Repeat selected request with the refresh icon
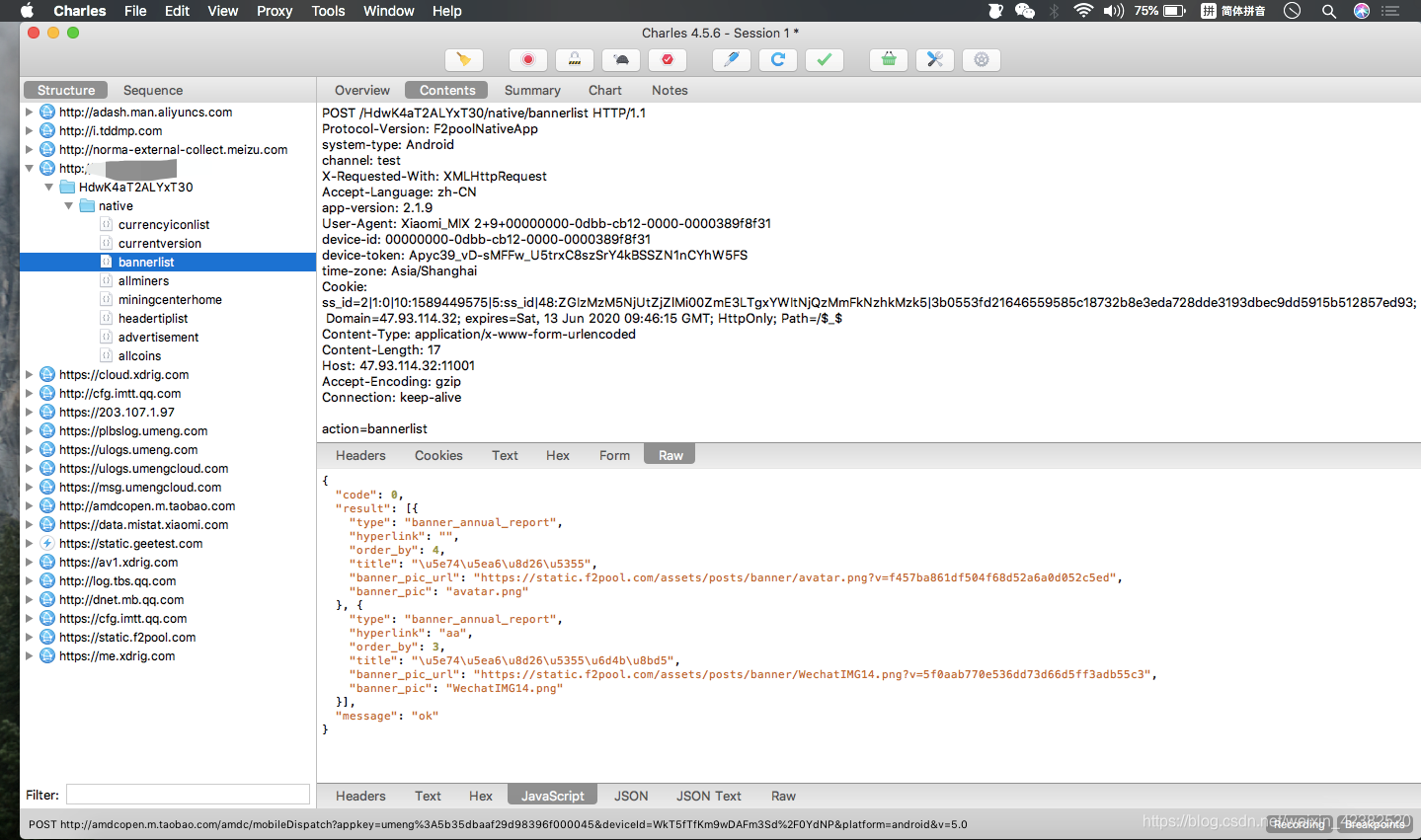1421x840 pixels. [x=778, y=59]
